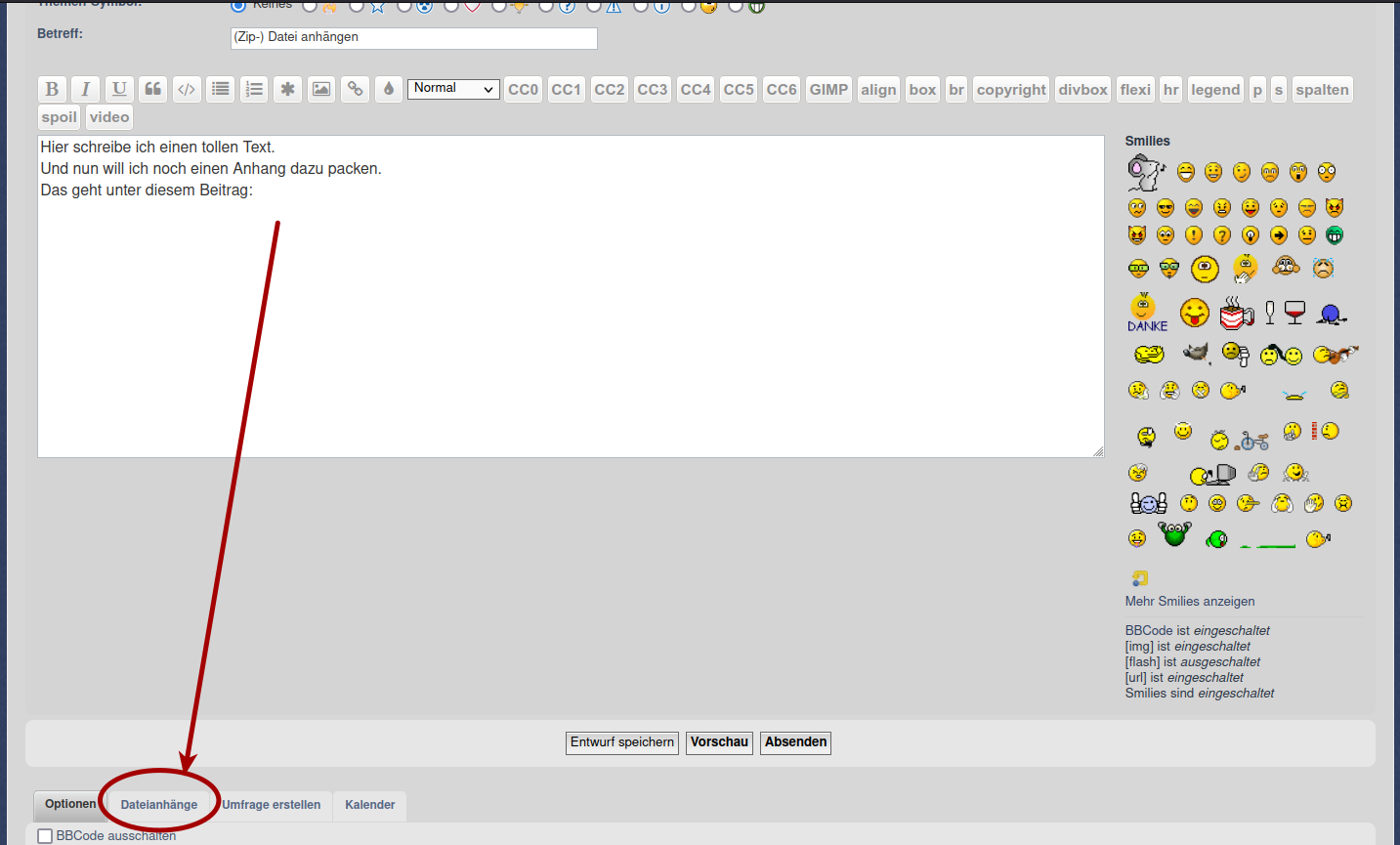
Task: Click into the message text area
Action: click(571, 296)
